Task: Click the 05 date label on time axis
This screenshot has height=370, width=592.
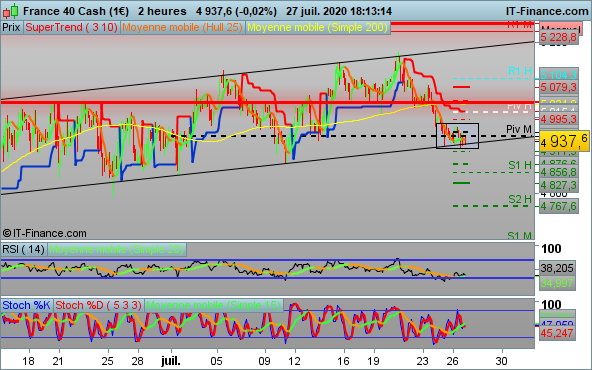Action: pos(217,361)
